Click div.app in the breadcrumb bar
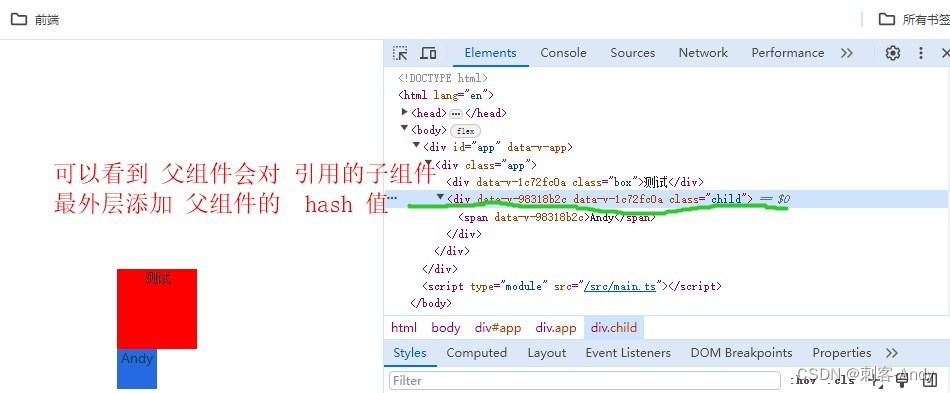The width and height of the screenshot is (950, 393). tap(556, 328)
